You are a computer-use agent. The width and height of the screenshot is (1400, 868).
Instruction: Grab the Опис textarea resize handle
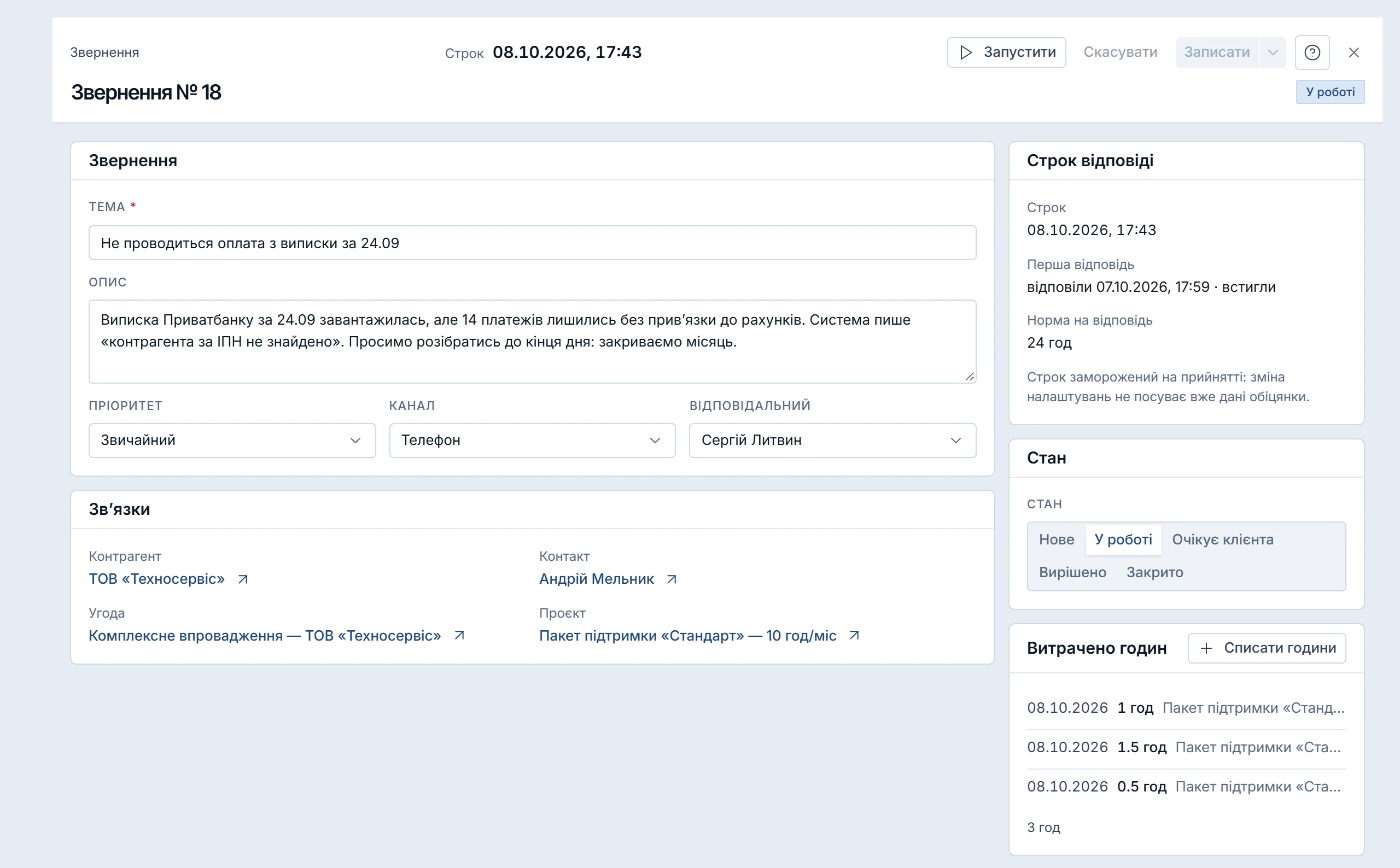[x=969, y=377]
